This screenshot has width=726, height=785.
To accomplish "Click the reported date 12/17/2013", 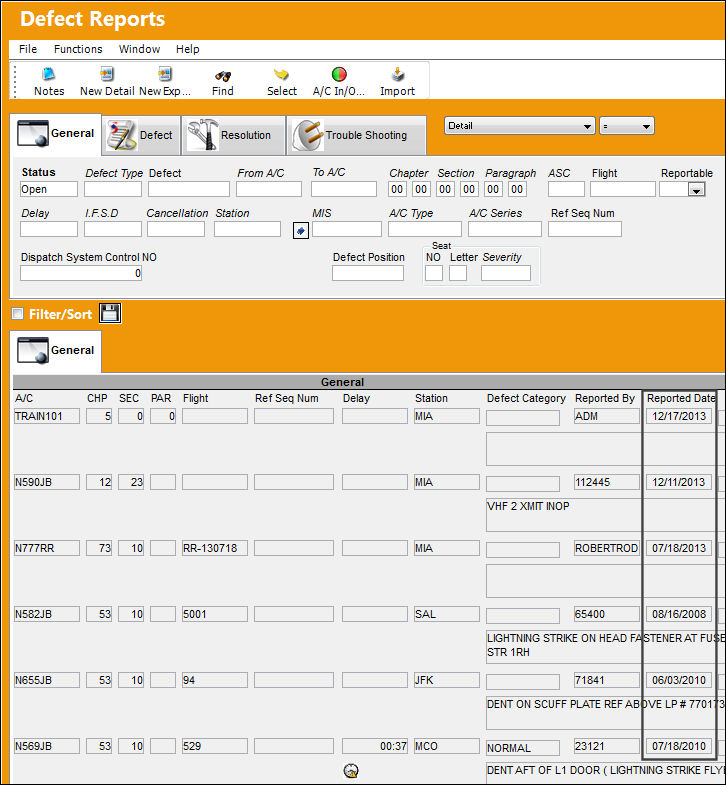I will click(x=679, y=417).
